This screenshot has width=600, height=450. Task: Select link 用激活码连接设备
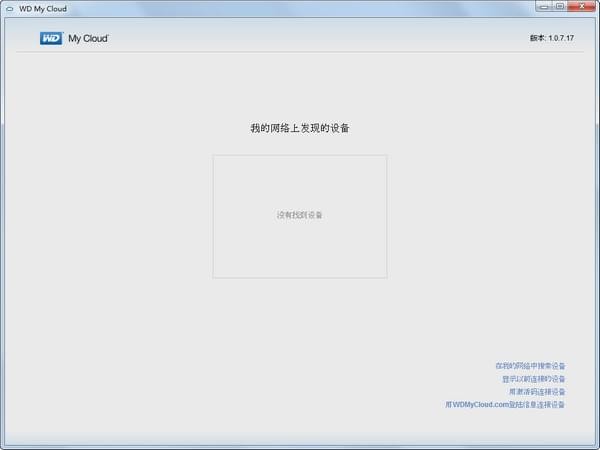tap(537, 391)
